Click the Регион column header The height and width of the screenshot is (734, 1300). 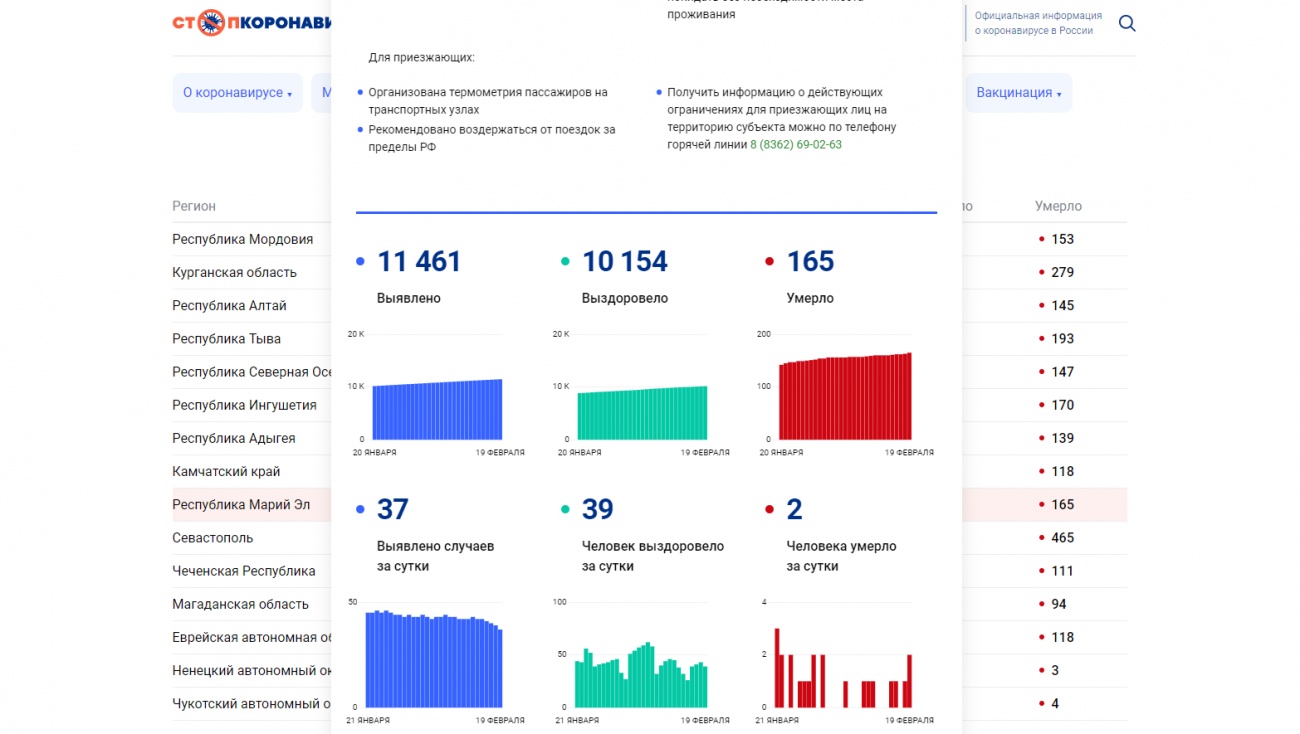[x=193, y=206]
